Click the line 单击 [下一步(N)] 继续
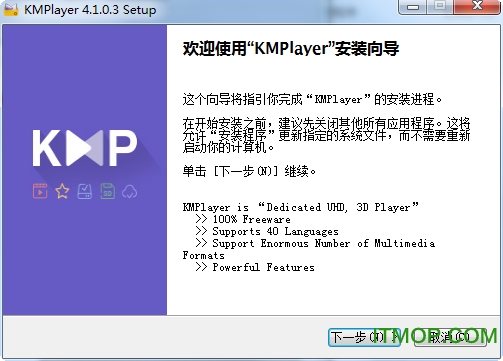This screenshot has height=361, width=503. coord(249,171)
